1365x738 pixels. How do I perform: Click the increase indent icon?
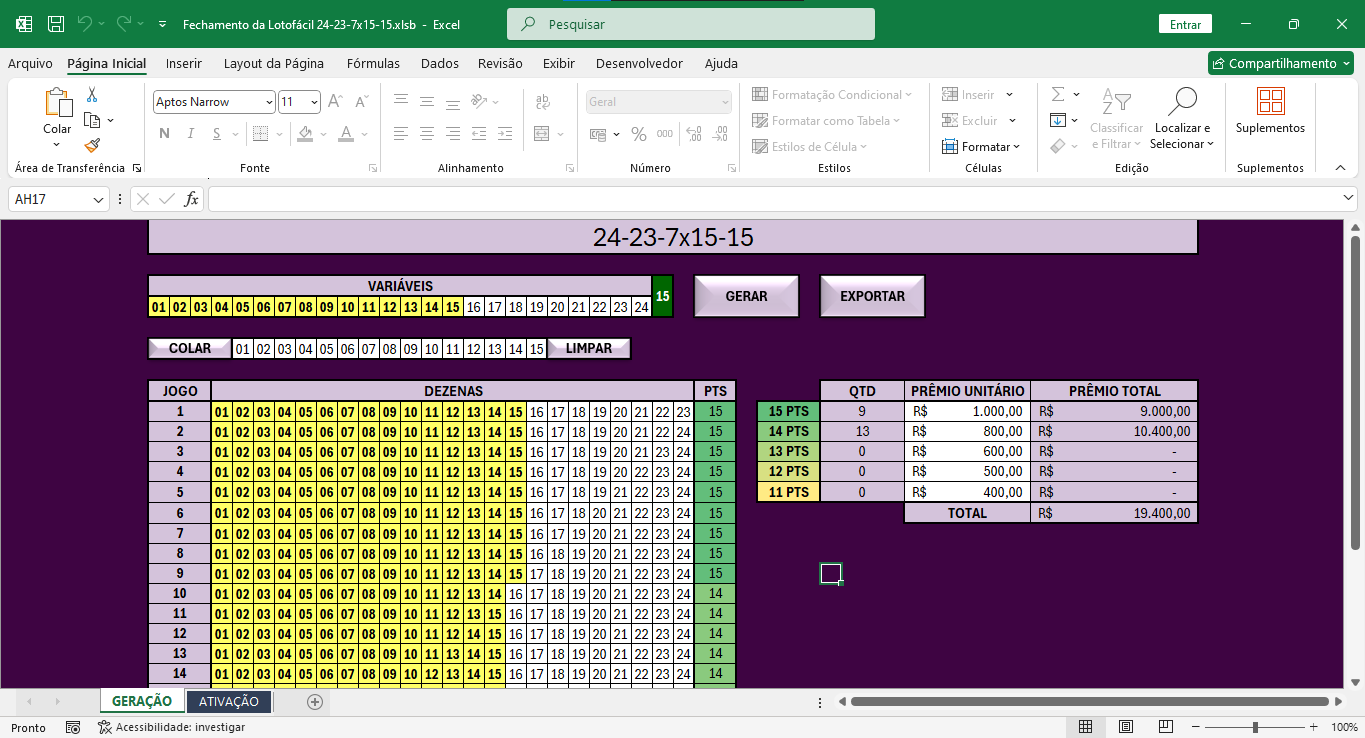[505, 134]
